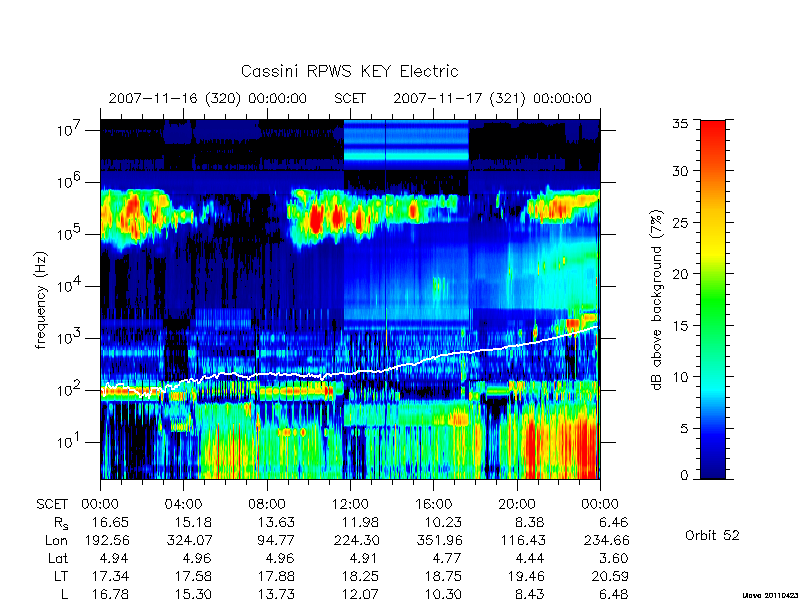The width and height of the screenshot is (800, 600).
Task: Click the 10^7 frequency tick label
Action: click(70, 130)
